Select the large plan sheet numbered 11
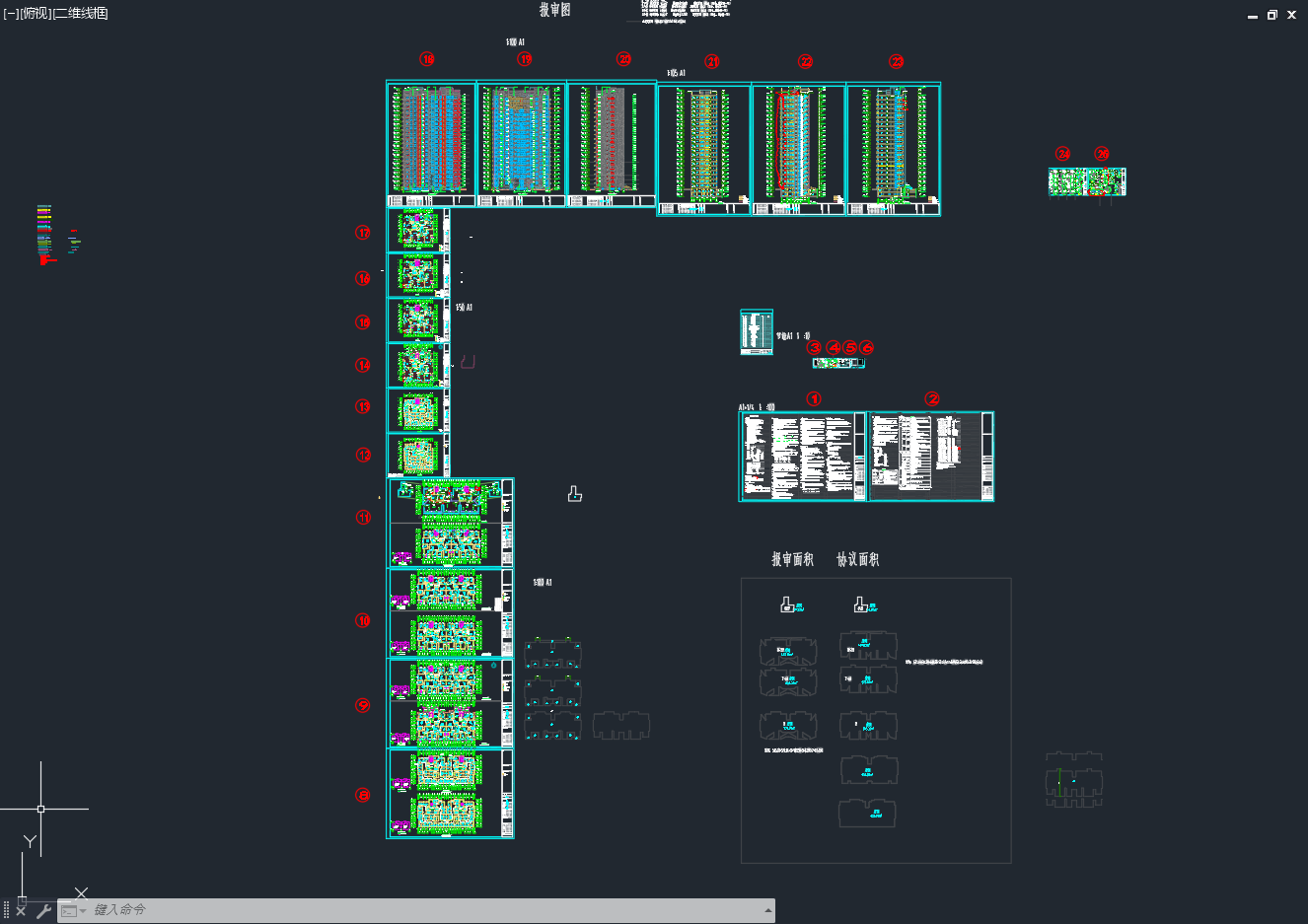Screen dimensions: 1308x924 pos(451,523)
